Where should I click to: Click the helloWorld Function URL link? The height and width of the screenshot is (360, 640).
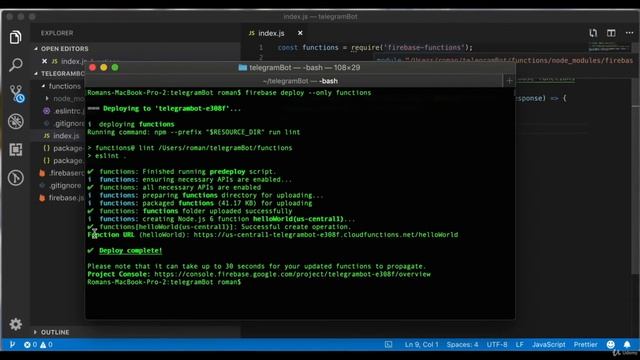point(326,235)
